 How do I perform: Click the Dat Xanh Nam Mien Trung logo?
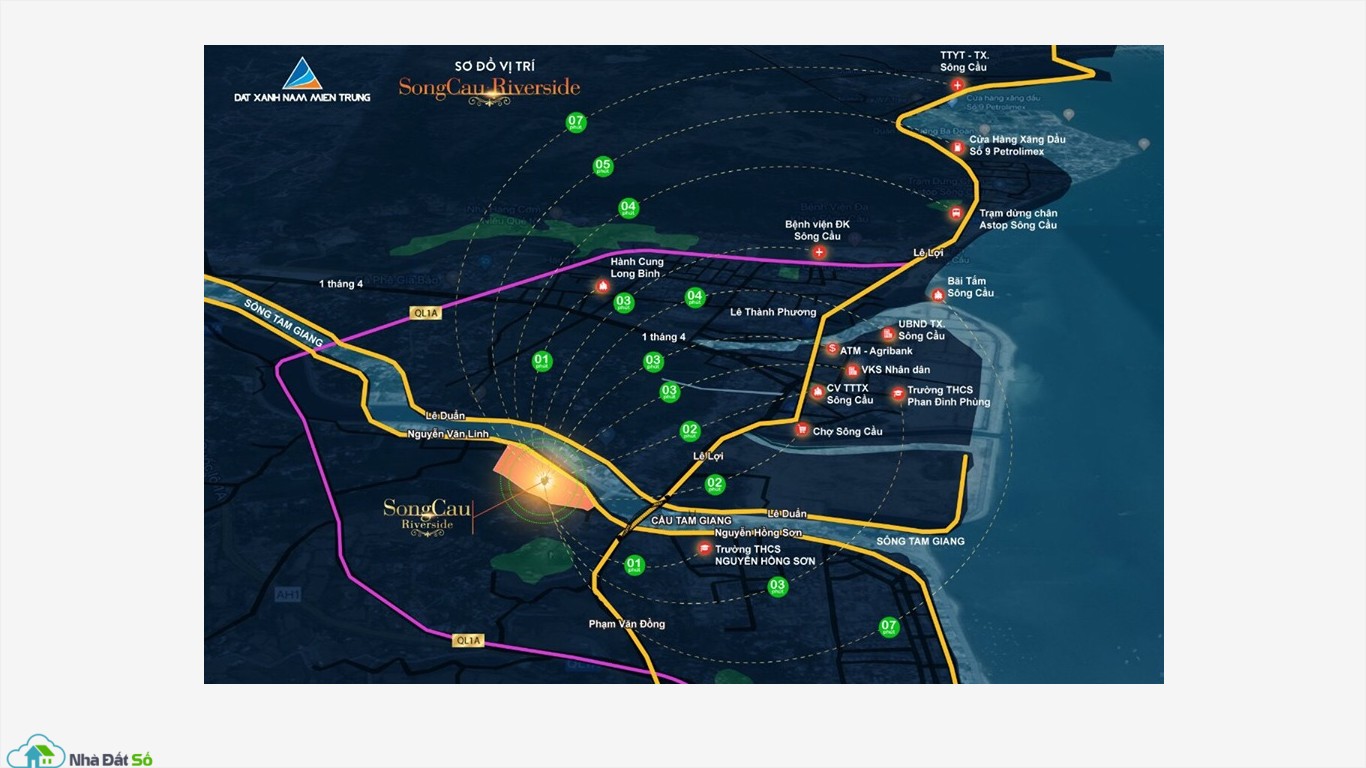pyautogui.click(x=302, y=80)
